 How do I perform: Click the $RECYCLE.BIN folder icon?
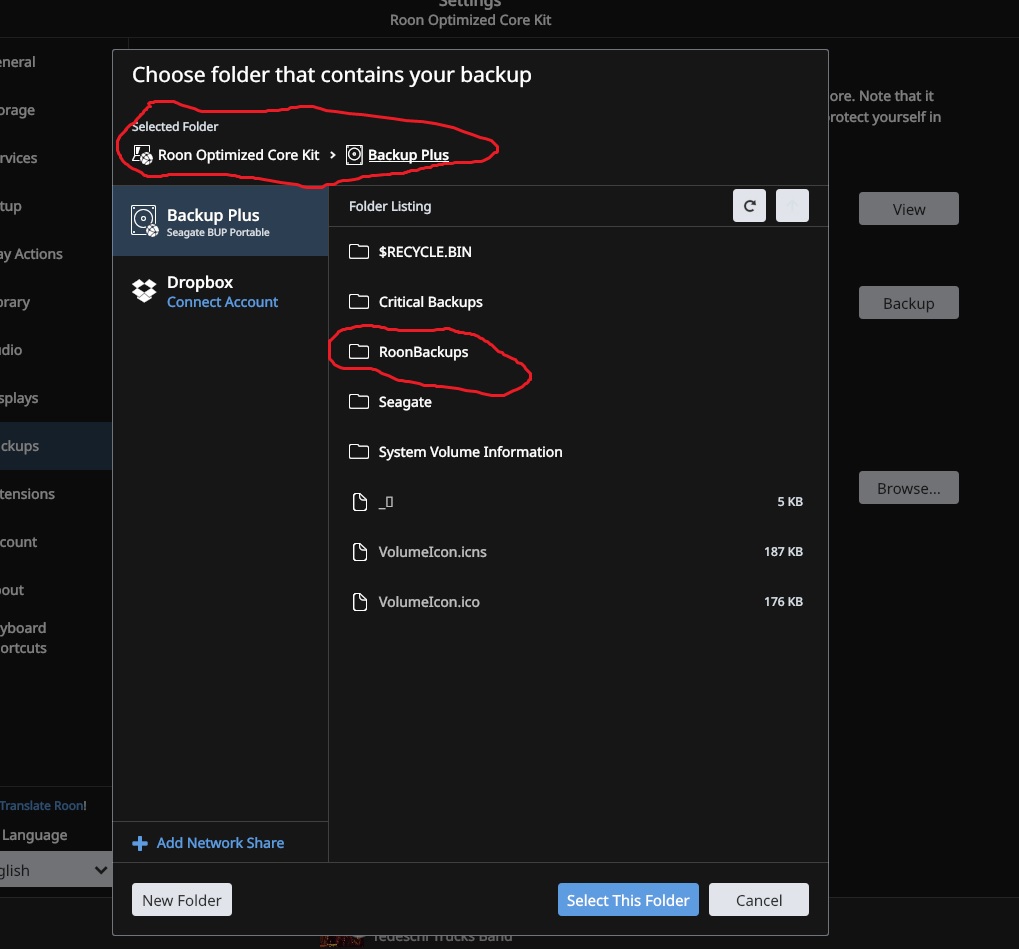click(359, 252)
